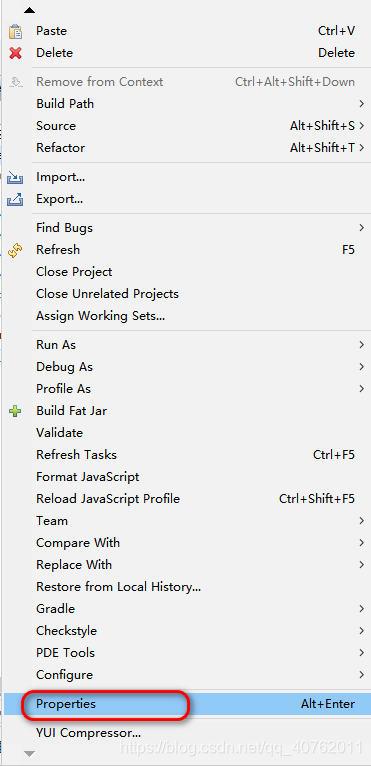Expand the Checkstyle submenu arrow
The width and height of the screenshot is (371, 766).
tap(362, 631)
